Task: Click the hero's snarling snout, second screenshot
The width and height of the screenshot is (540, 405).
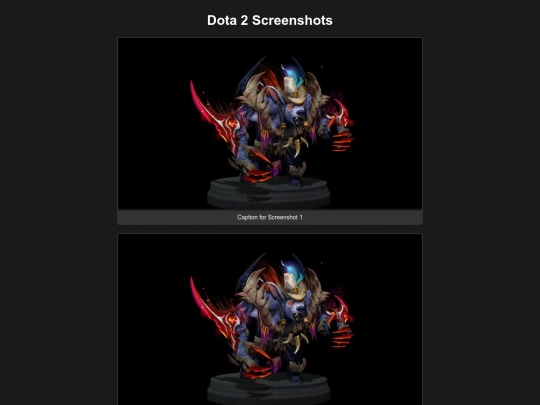Action: click(x=298, y=315)
